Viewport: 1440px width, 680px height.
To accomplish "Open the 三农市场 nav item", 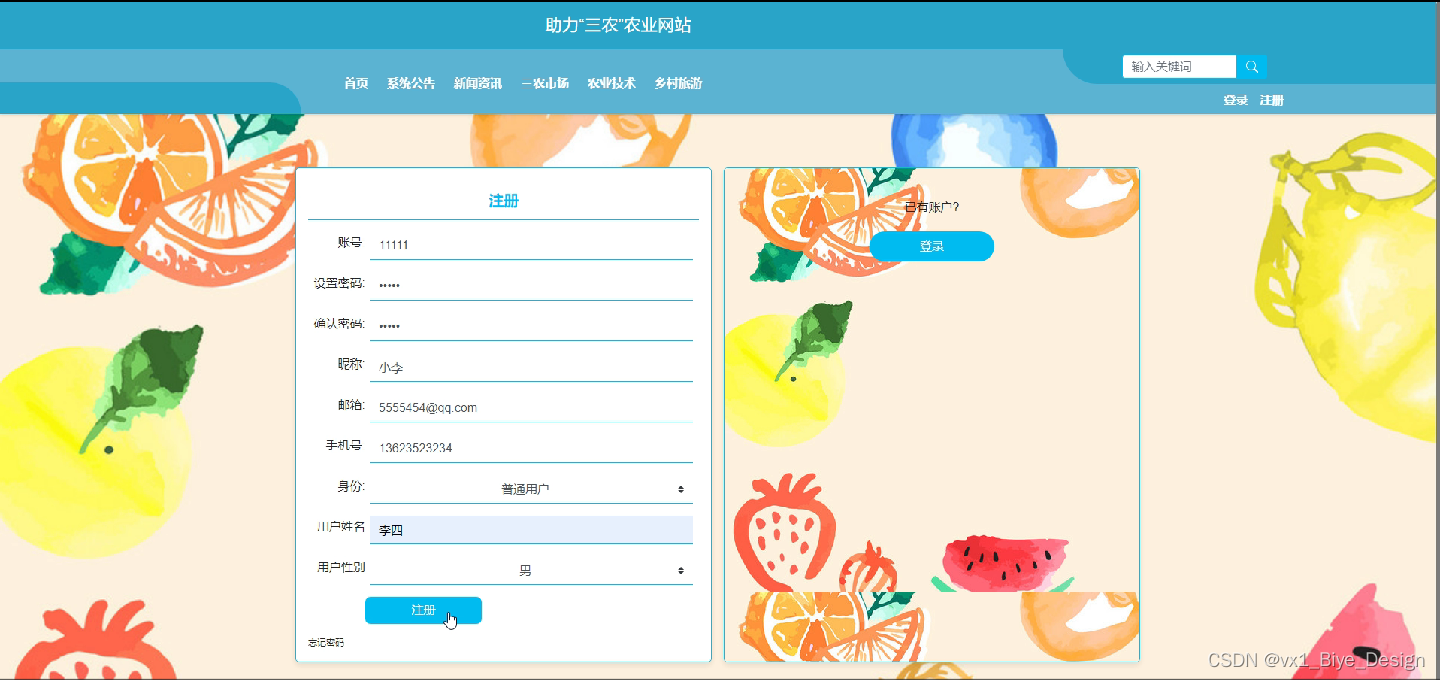I will (x=545, y=83).
